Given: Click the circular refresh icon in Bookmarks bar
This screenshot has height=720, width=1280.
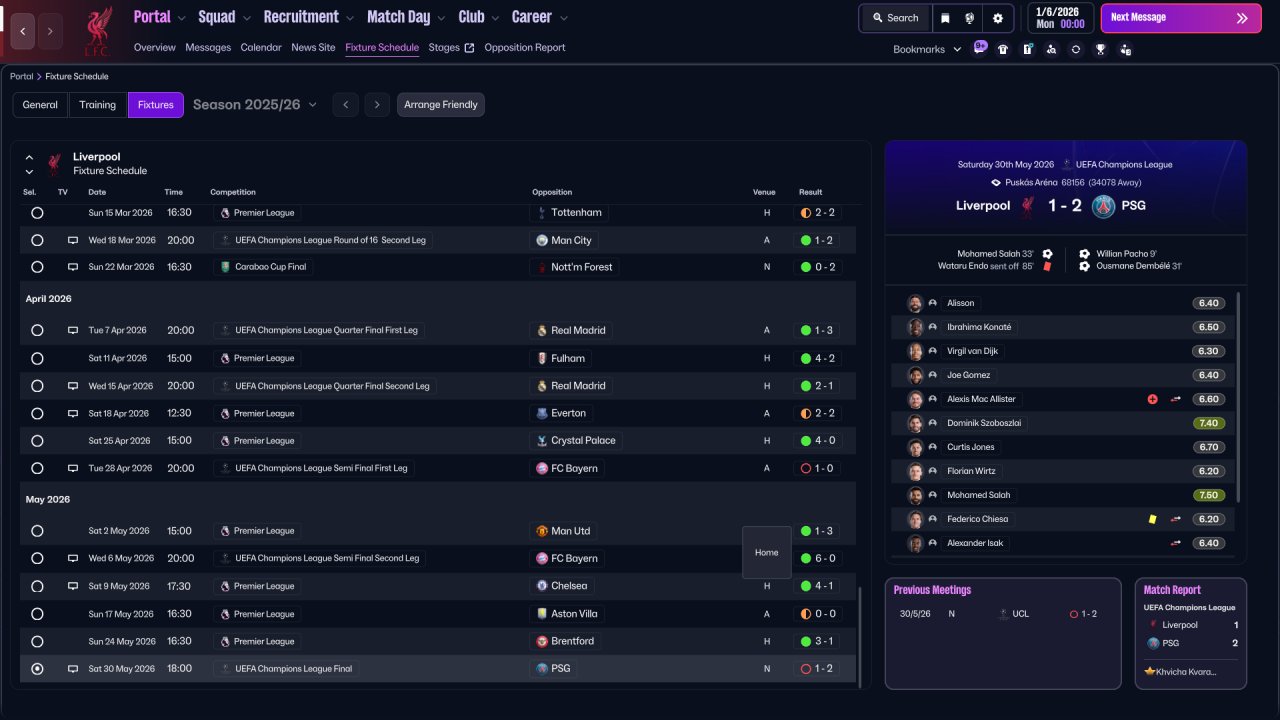Looking at the screenshot, I should (x=1075, y=49).
